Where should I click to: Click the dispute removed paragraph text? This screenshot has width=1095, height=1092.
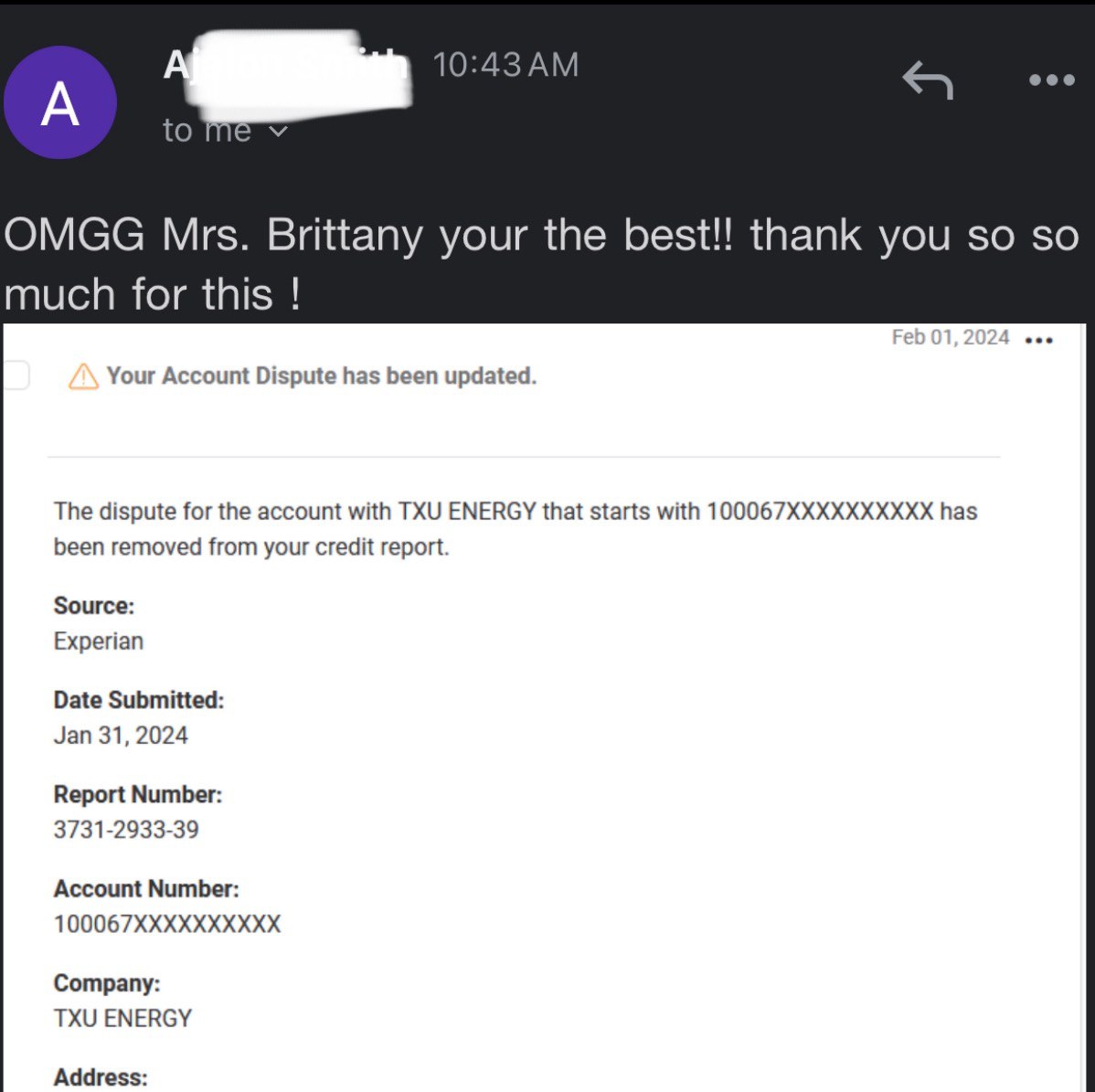(x=516, y=528)
